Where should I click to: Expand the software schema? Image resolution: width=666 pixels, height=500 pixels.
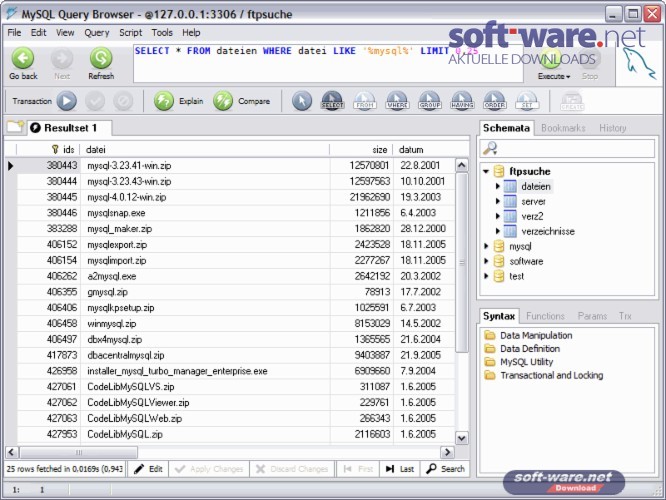[486, 261]
